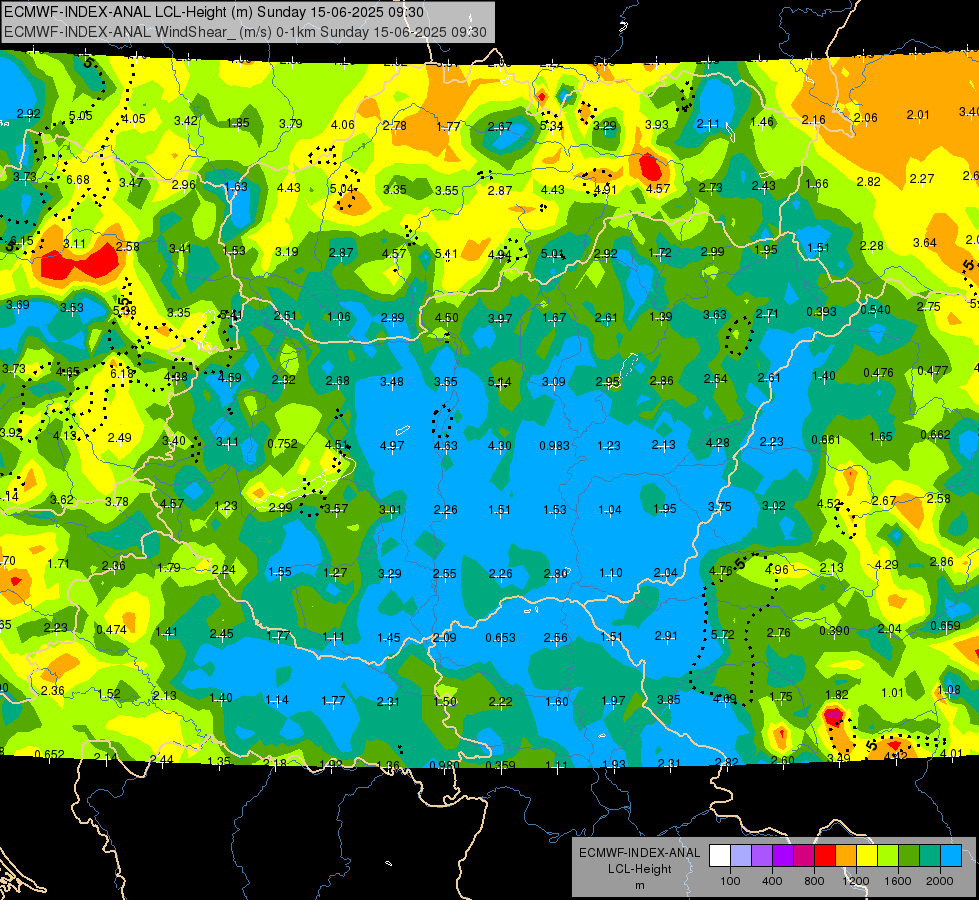This screenshot has width=979, height=900.
Task: Click the wind shear value 5.34
Action: point(551,126)
